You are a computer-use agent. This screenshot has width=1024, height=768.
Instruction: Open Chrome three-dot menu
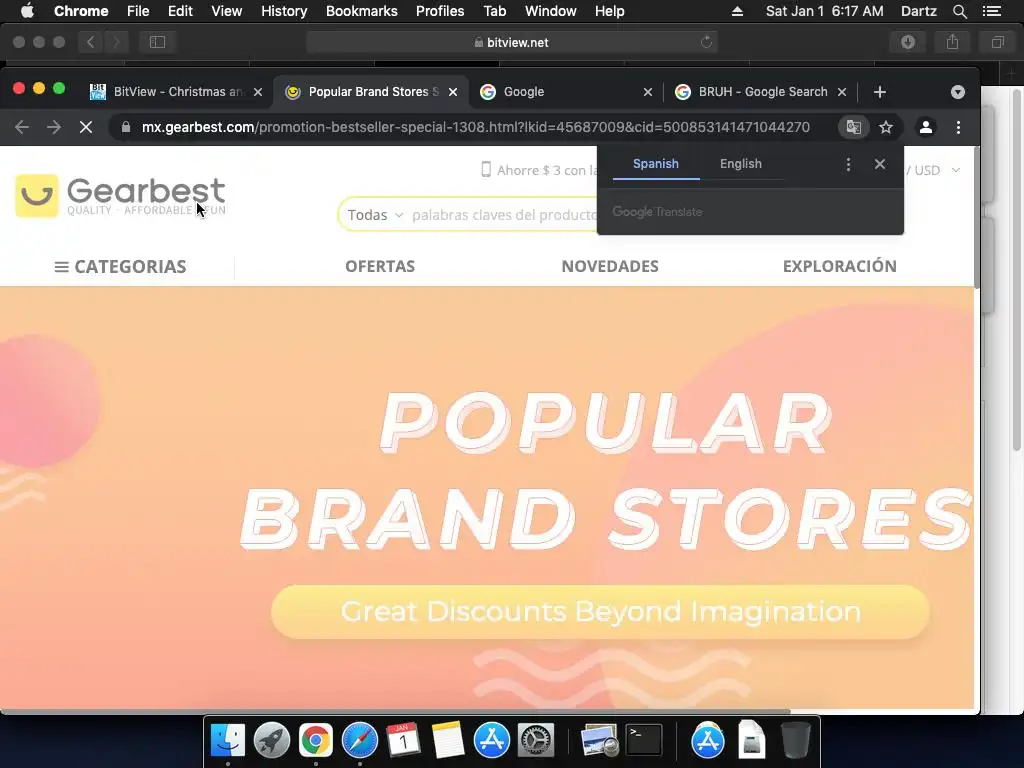tap(958, 127)
